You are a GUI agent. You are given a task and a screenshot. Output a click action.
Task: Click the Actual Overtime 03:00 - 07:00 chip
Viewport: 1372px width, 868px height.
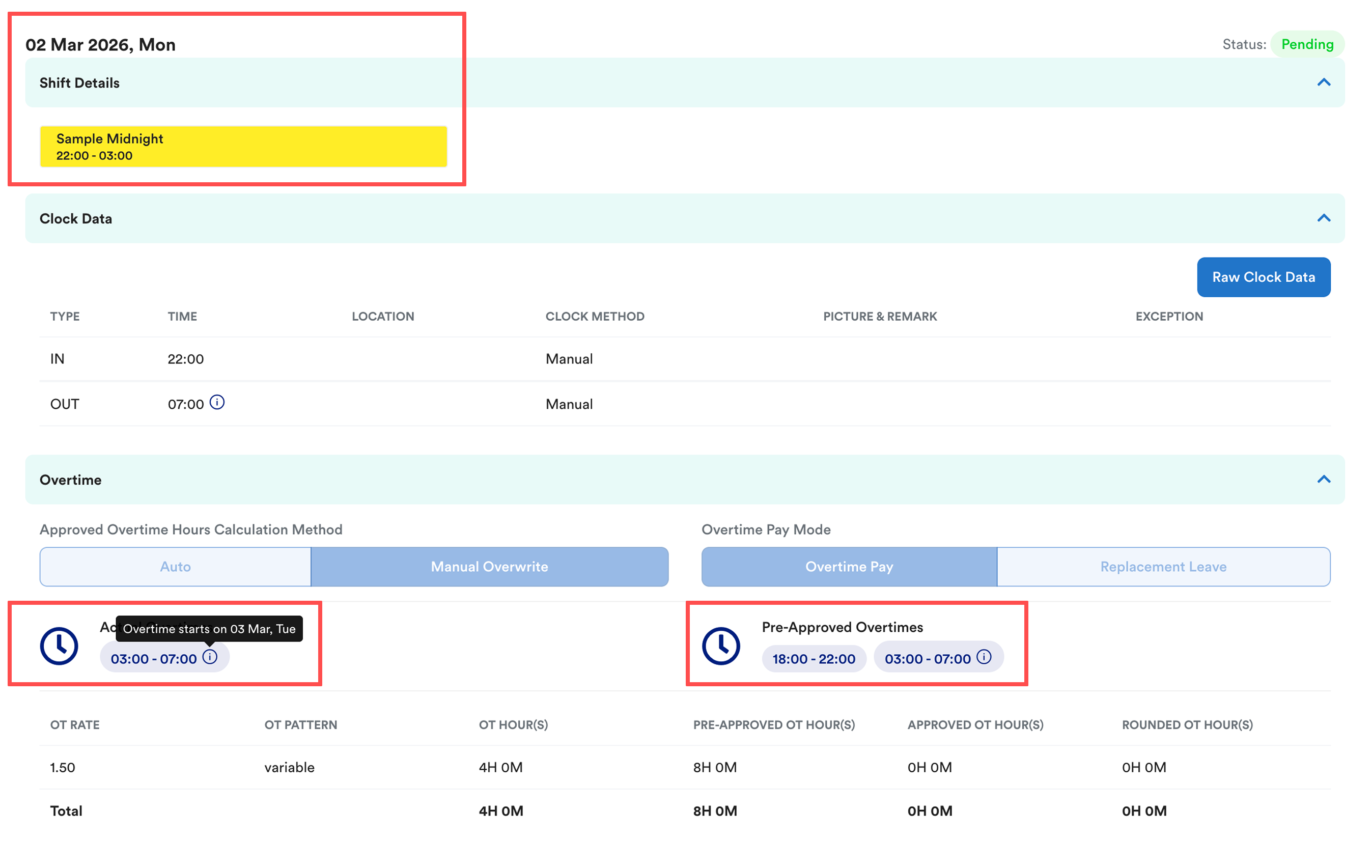tap(153, 658)
